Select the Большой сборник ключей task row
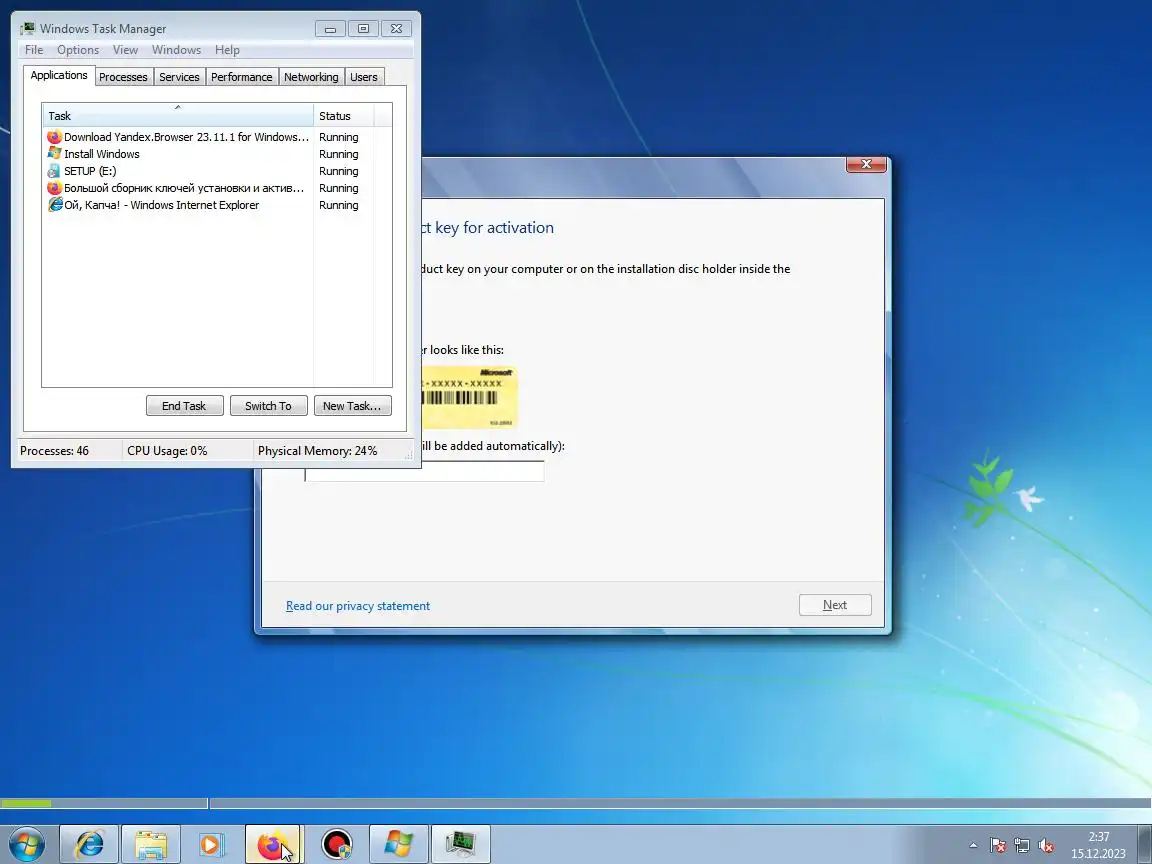This screenshot has width=1152, height=864. point(216,188)
